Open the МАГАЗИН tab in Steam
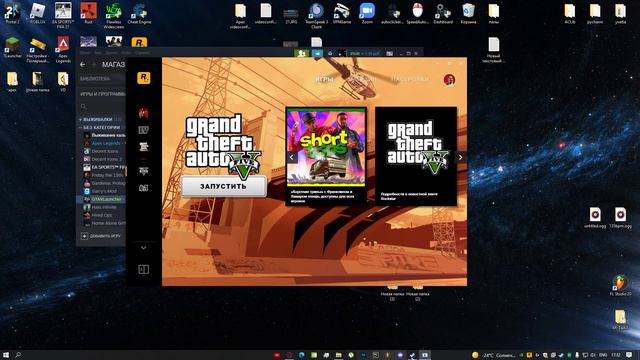 tap(113, 64)
